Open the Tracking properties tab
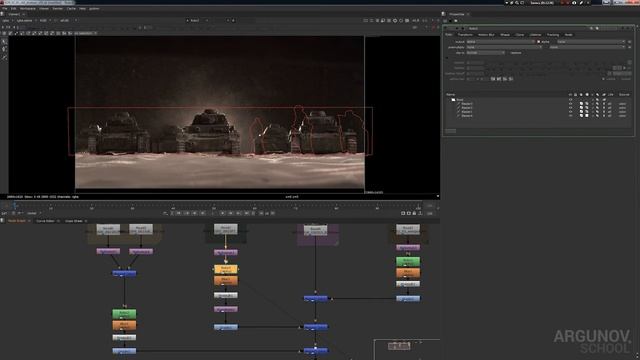The image size is (640, 360). (553, 35)
